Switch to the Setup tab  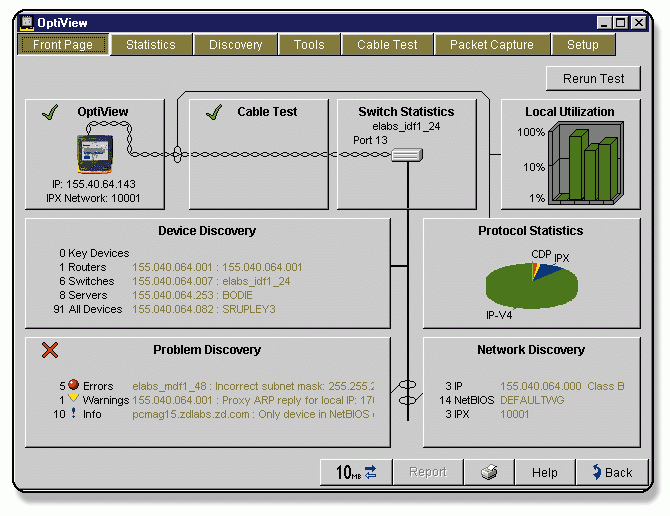click(583, 45)
